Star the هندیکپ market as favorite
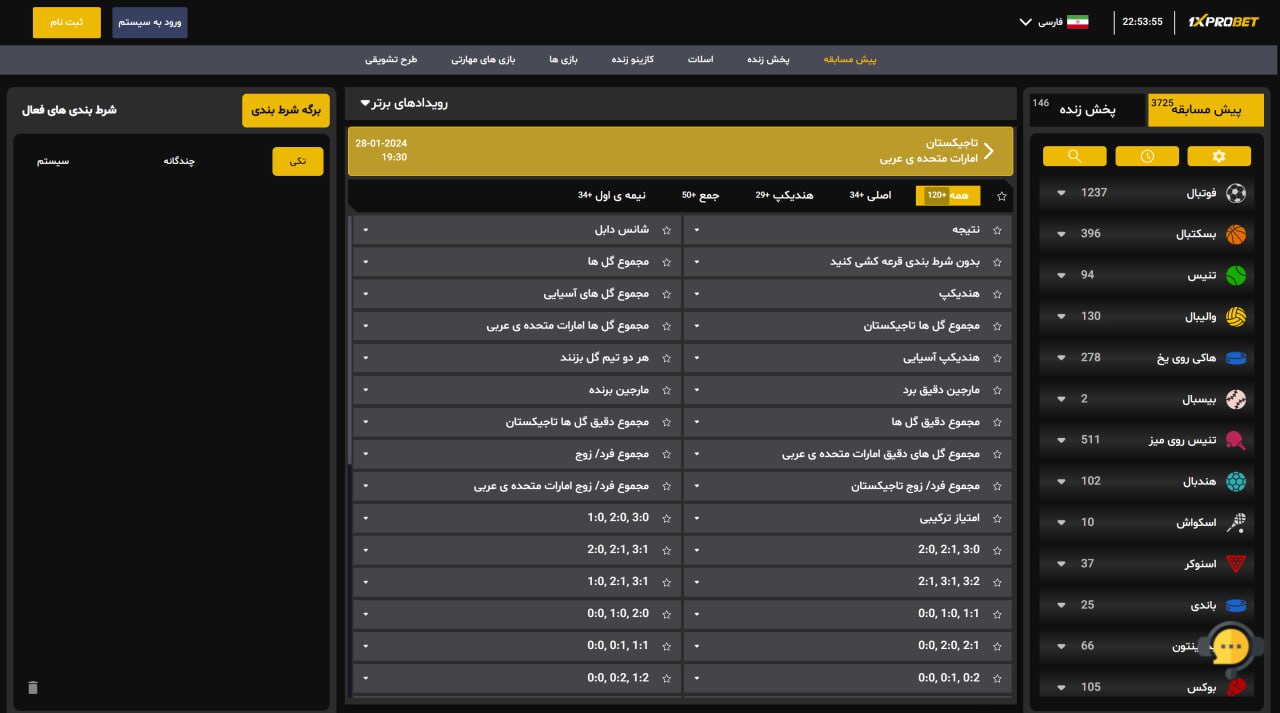 pyautogui.click(x=996, y=293)
